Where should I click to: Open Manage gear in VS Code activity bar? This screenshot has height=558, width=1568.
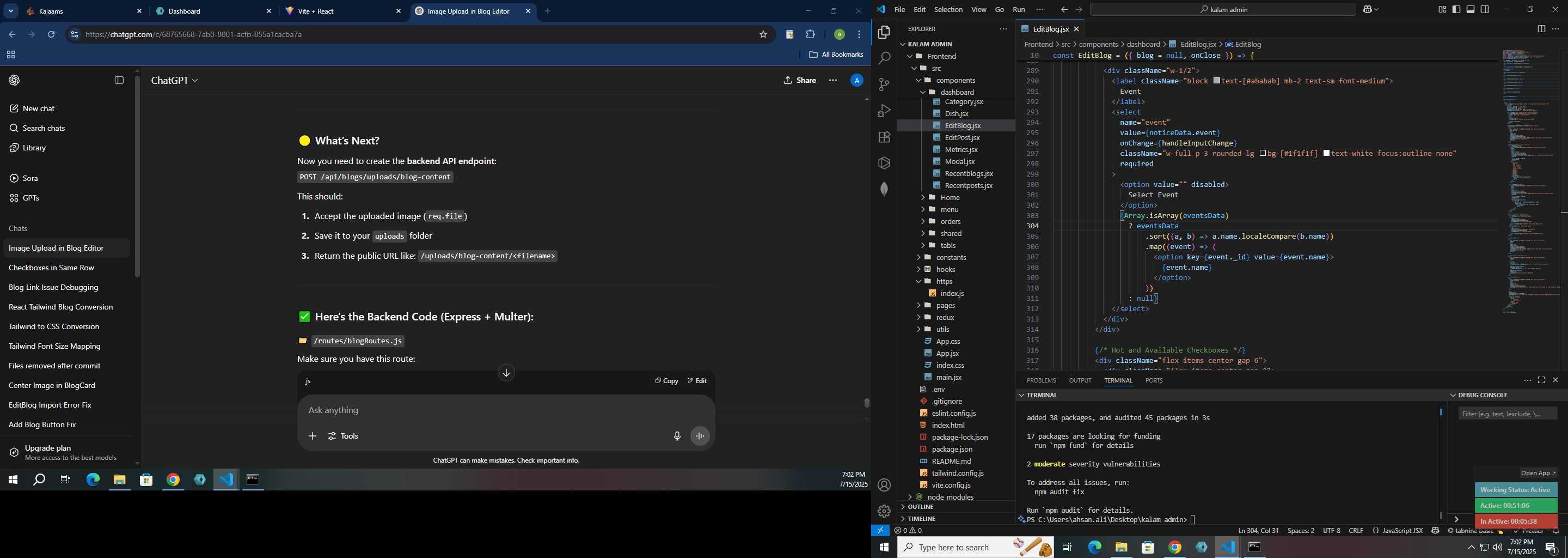tap(884, 511)
